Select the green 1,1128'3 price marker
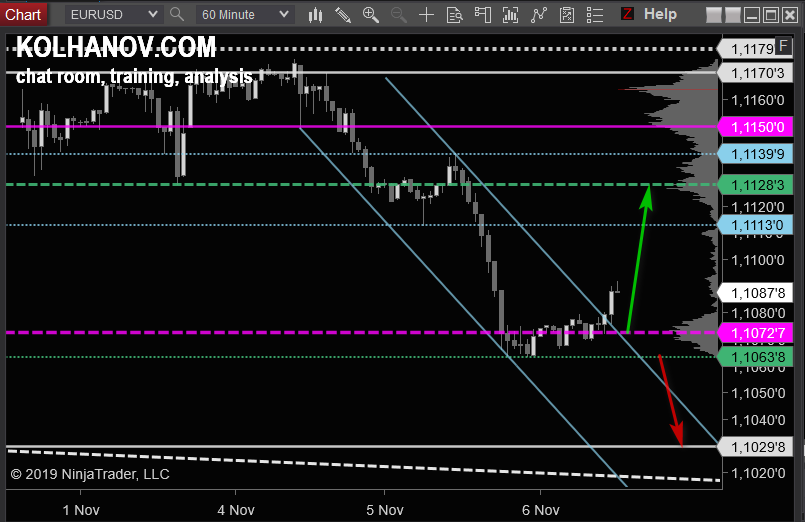Viewport: 805px width, 522px height. point(756,185)
